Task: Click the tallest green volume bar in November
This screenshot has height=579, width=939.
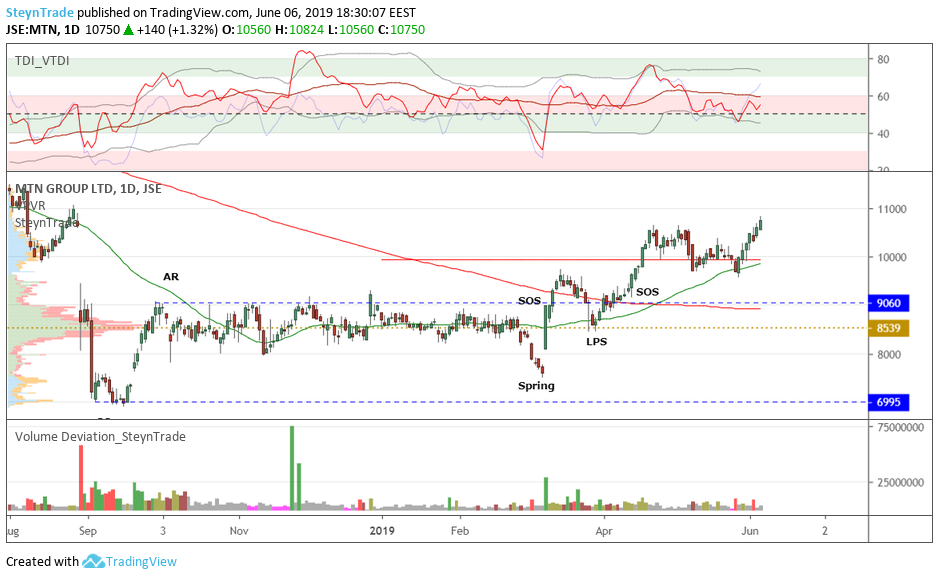Action: [x=292, y=468]
